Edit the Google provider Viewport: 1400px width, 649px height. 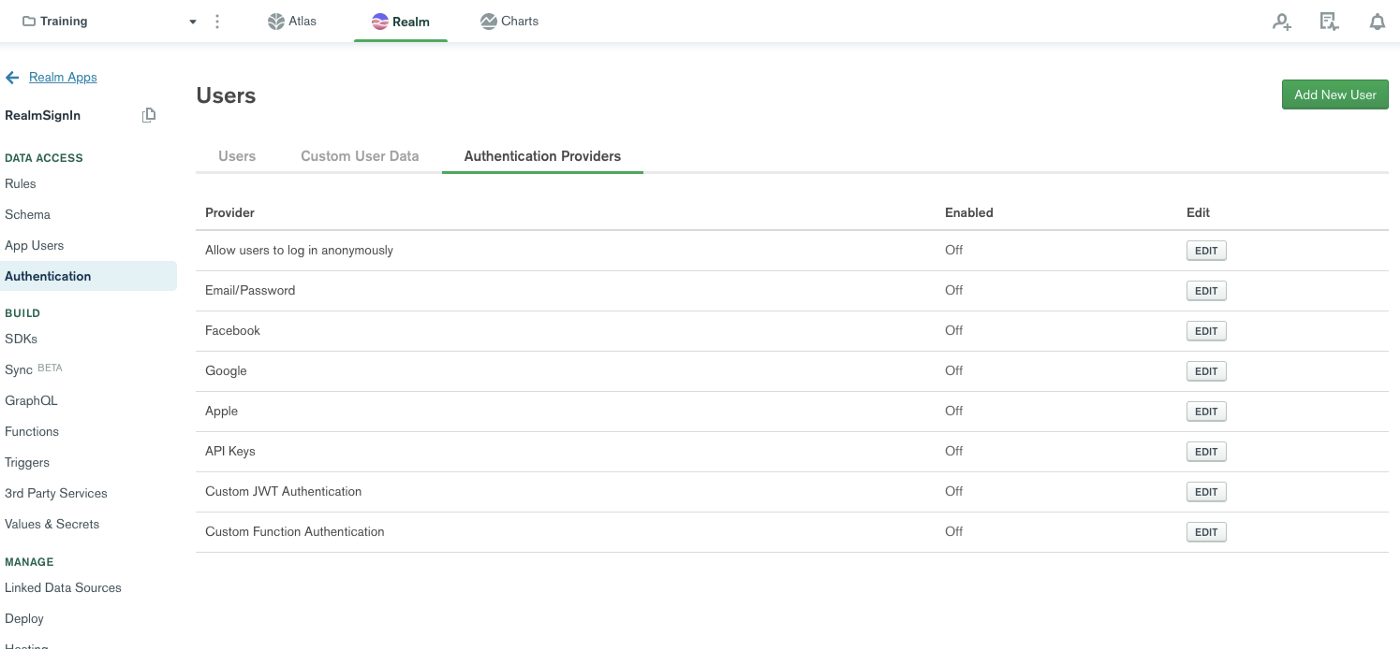1206,371
